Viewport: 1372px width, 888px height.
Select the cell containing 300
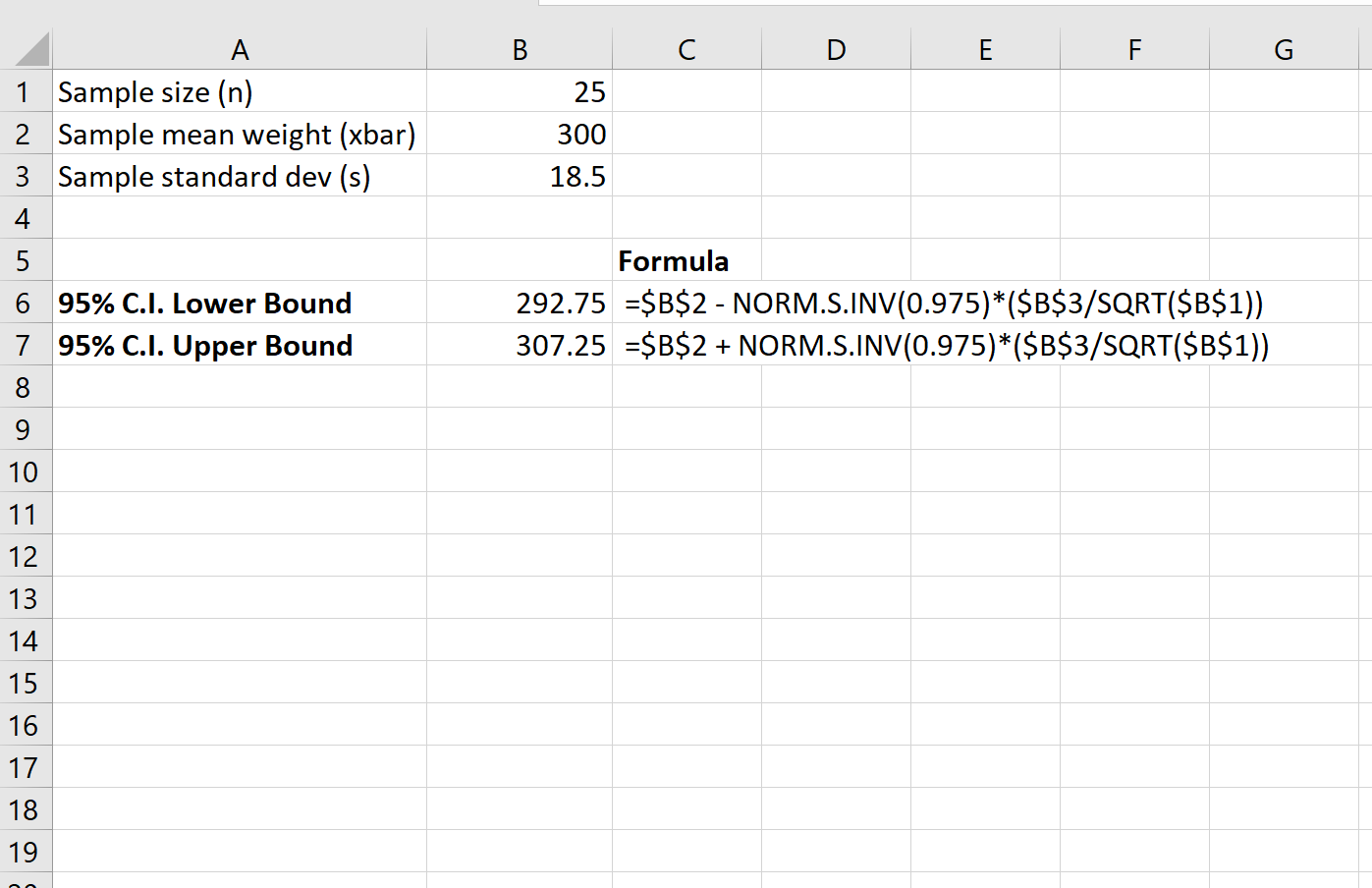(x=520, y=134)
